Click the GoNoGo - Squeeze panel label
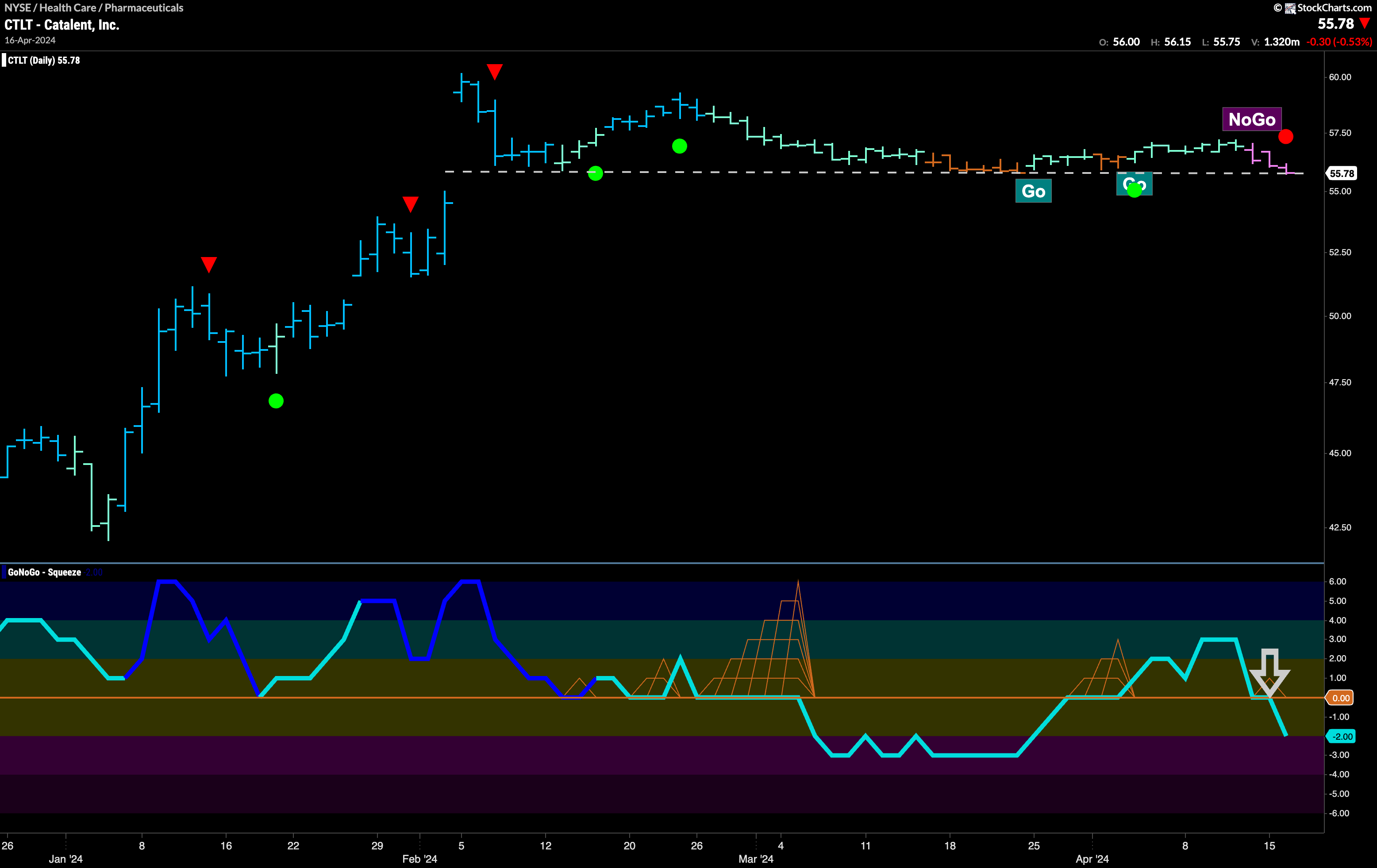1377x868 pixels. [45, 572]
